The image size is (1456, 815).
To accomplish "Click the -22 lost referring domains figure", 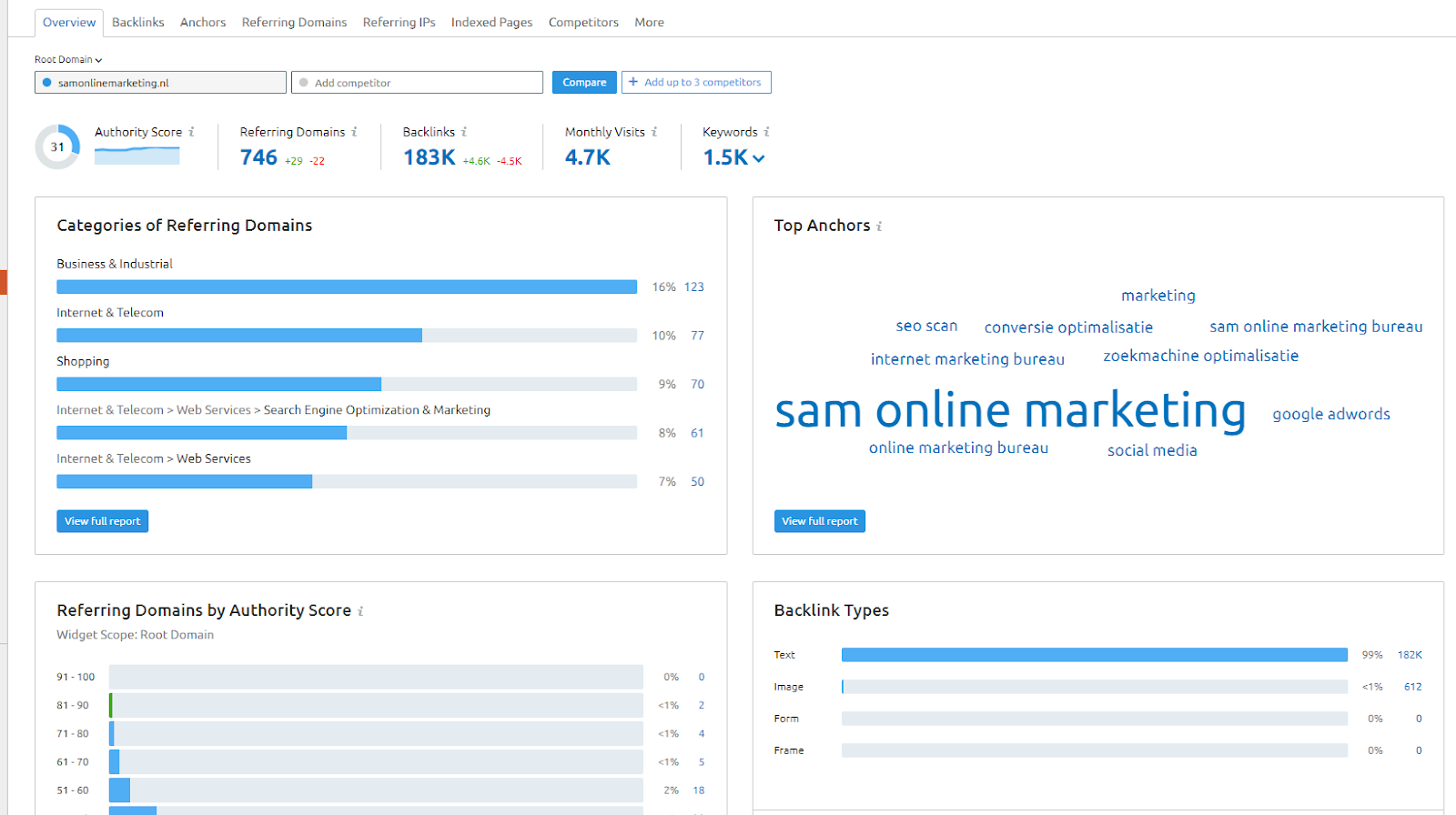I will pos(317,162).
